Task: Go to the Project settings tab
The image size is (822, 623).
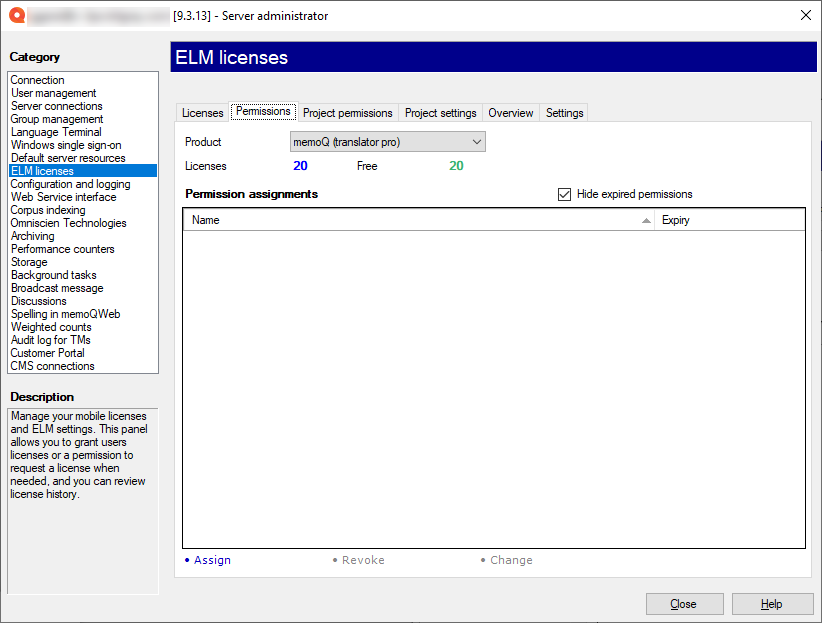Action: click(x=440, y=113)
